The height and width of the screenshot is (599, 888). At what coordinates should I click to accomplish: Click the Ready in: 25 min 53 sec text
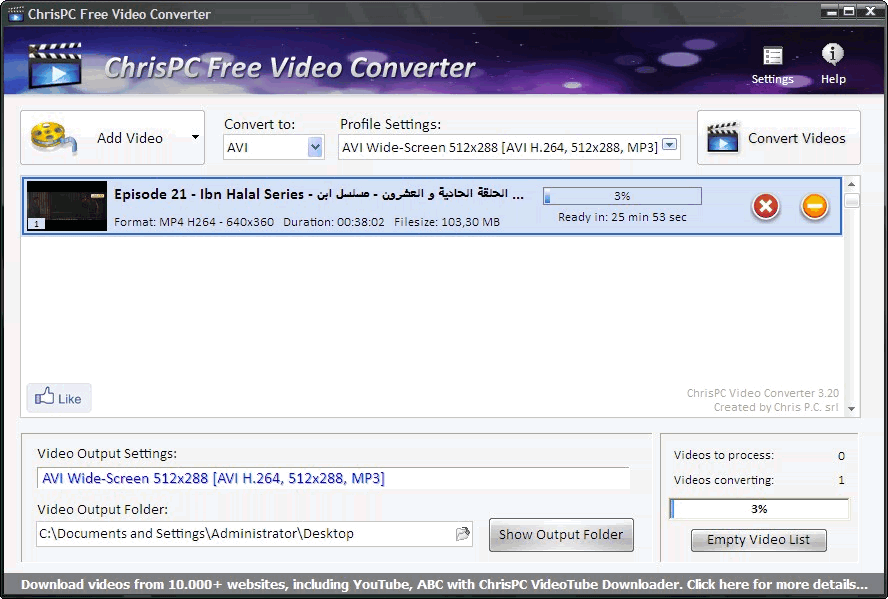[622, 217]
